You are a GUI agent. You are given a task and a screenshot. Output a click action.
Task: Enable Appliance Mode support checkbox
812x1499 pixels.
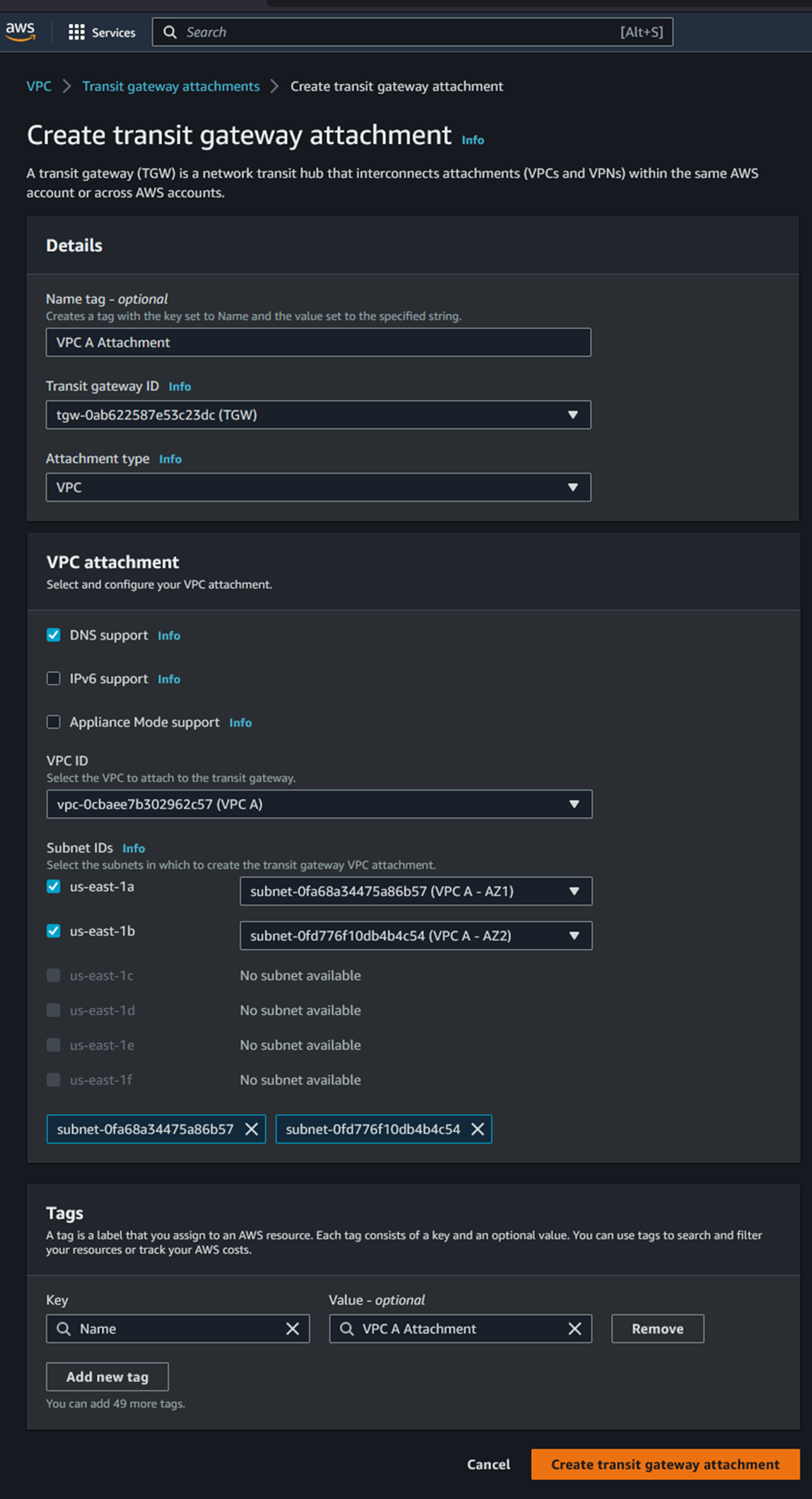(53, 722)
